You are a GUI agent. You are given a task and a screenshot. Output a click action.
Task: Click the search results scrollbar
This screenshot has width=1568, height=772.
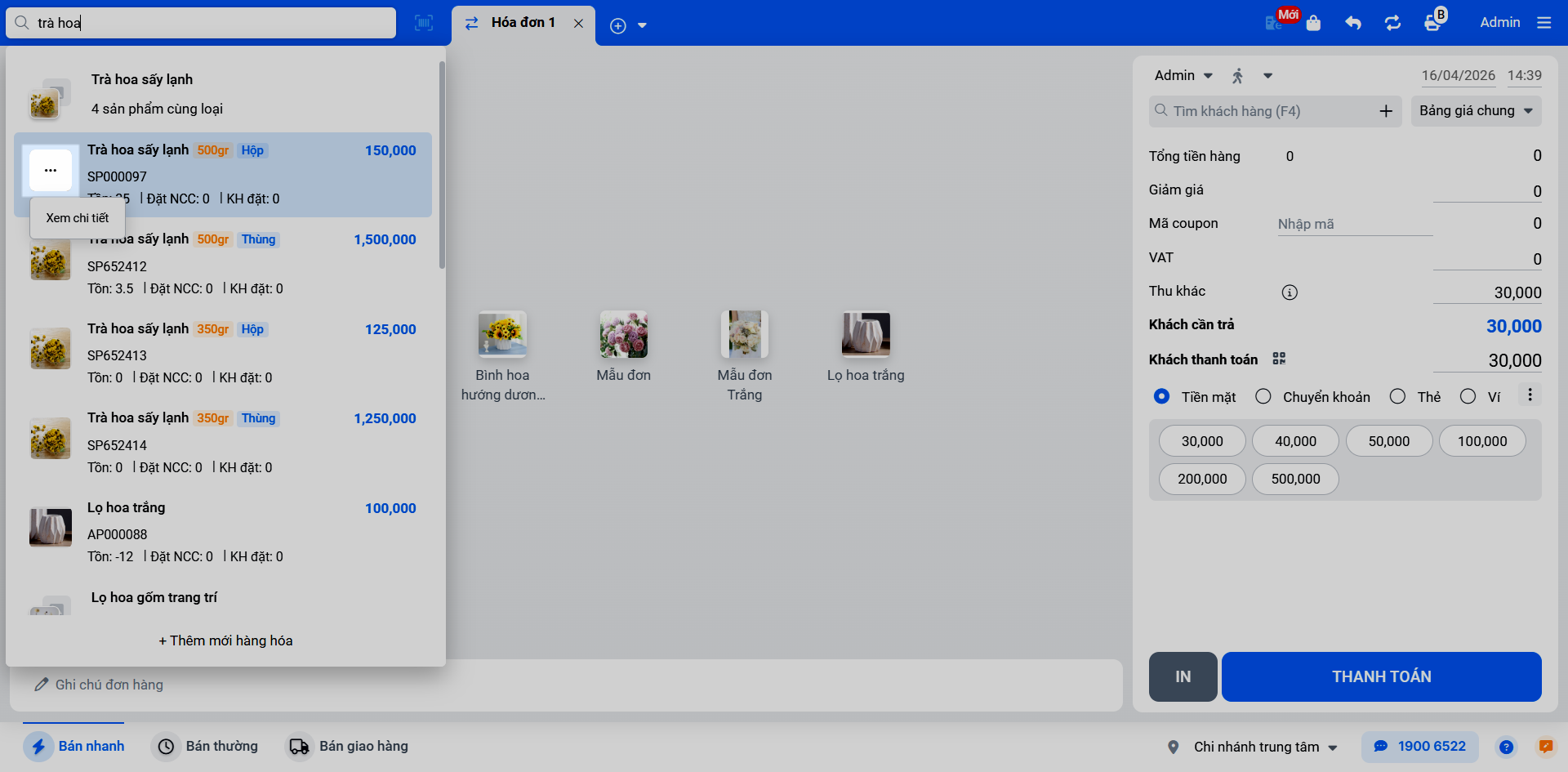442,163
